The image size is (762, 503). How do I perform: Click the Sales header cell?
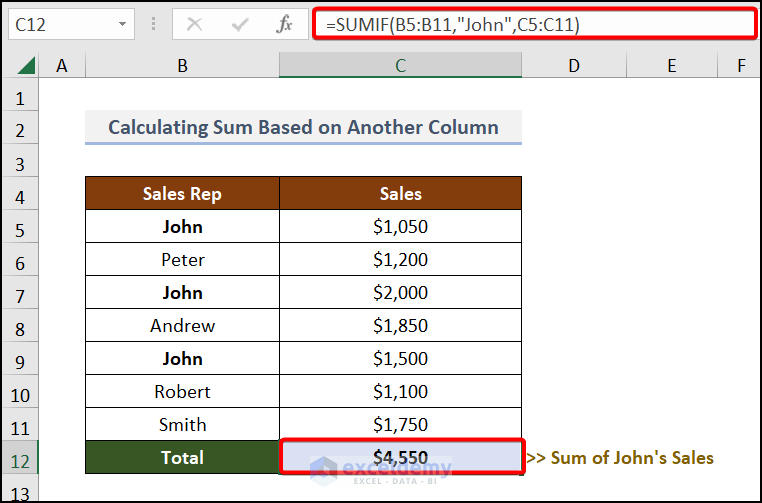coord(400,194)
